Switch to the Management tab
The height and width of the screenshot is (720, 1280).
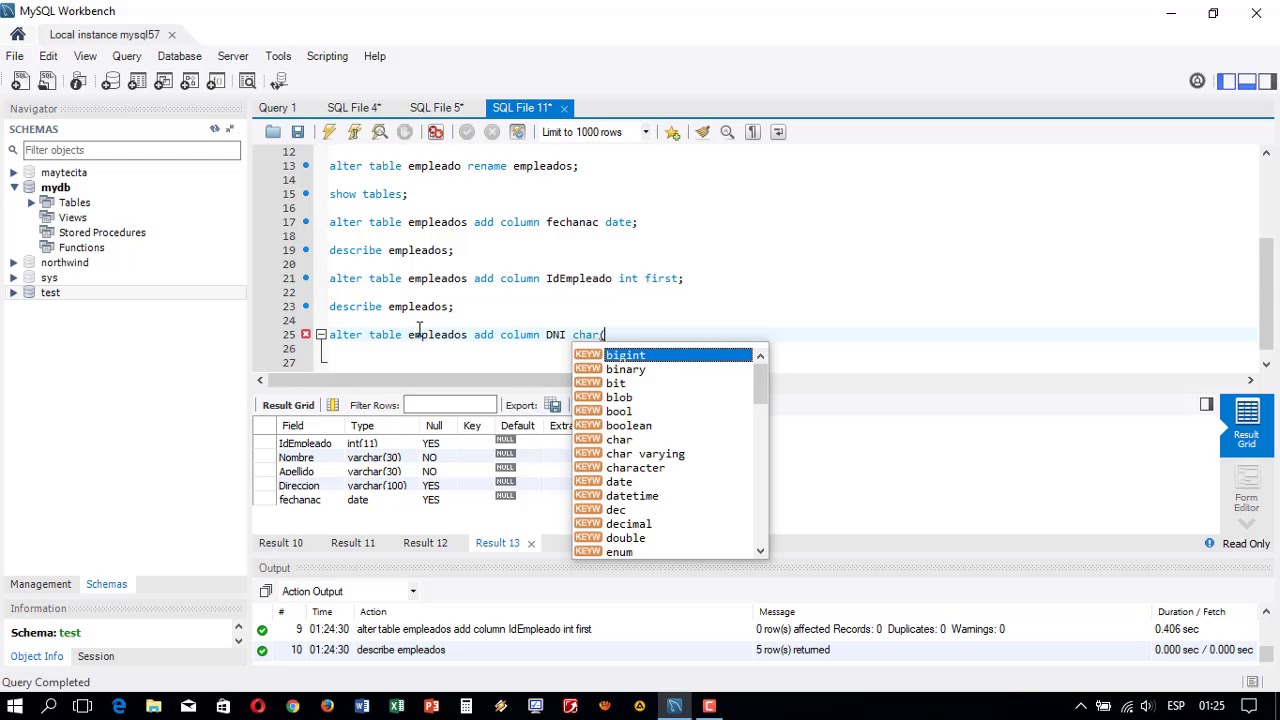pyautogui.click(x=41, y=584)
